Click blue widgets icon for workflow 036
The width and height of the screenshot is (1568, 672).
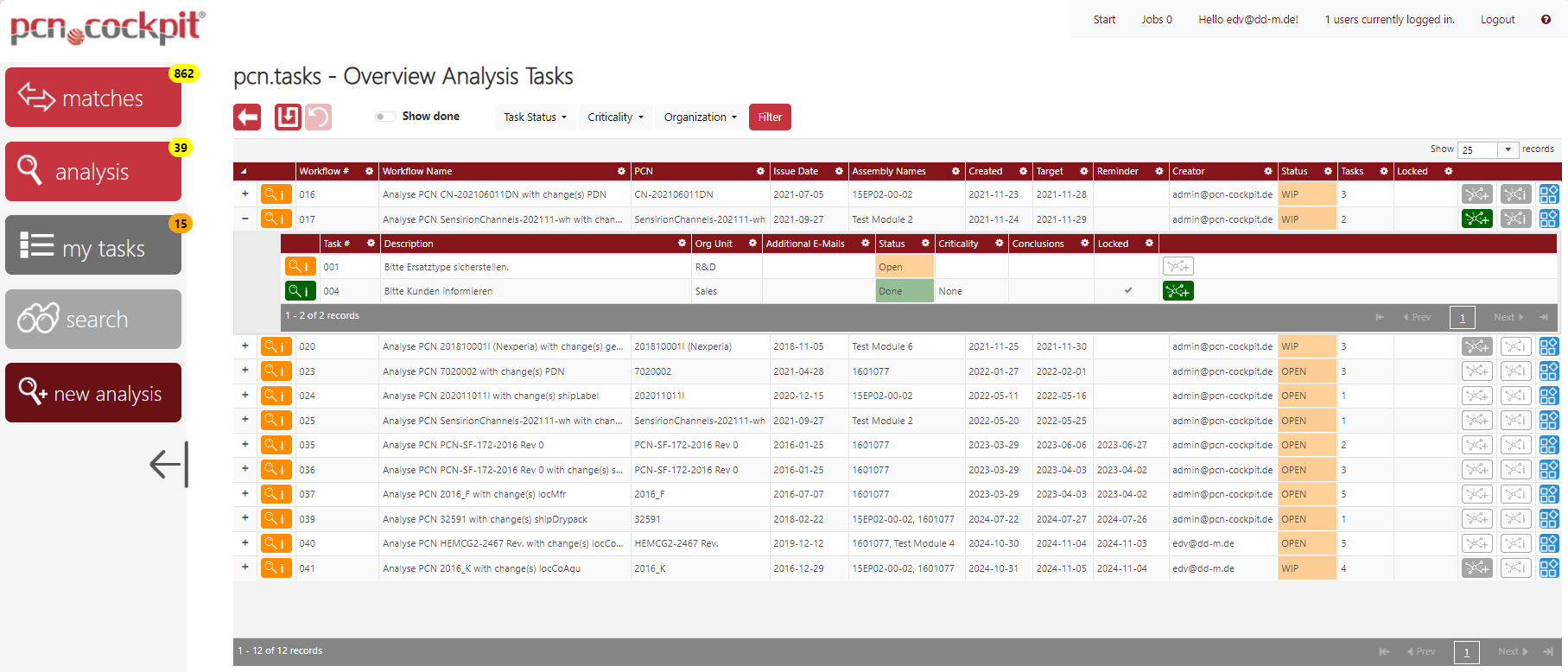click(1549, 470)
